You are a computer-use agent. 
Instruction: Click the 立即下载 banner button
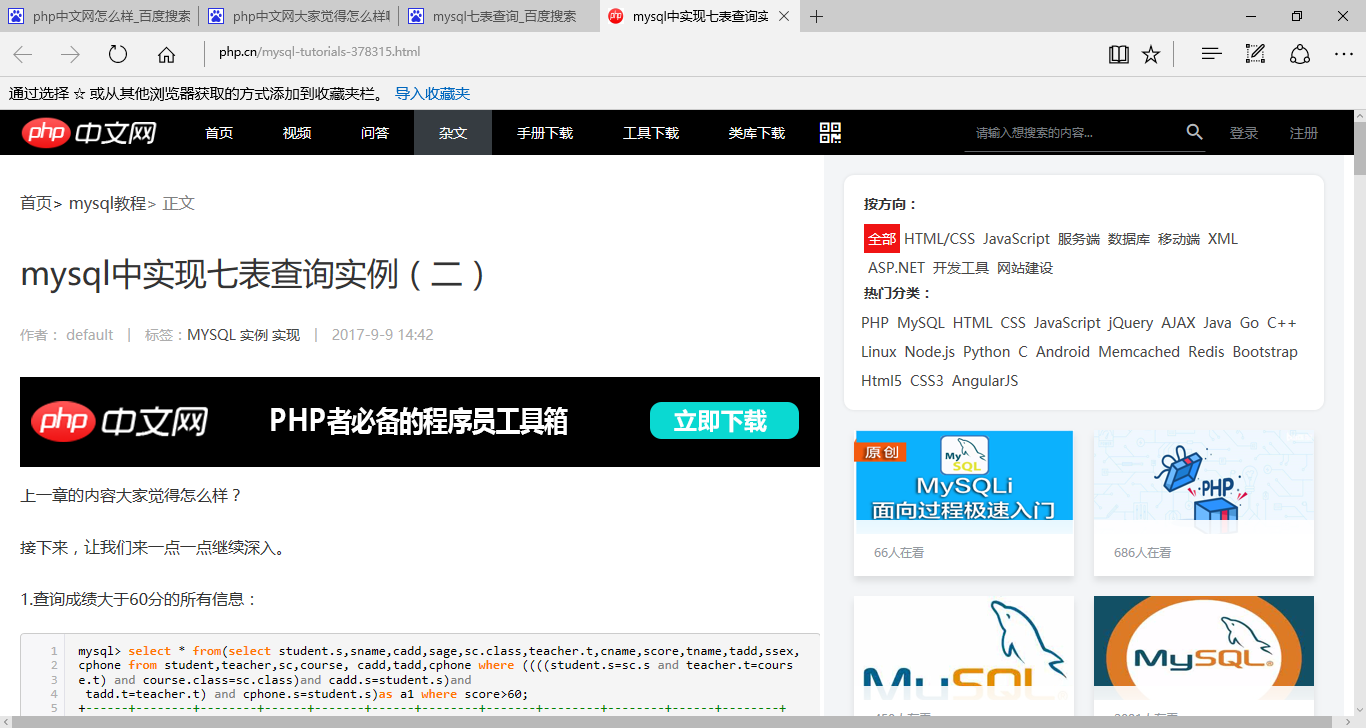pos(724,421)
